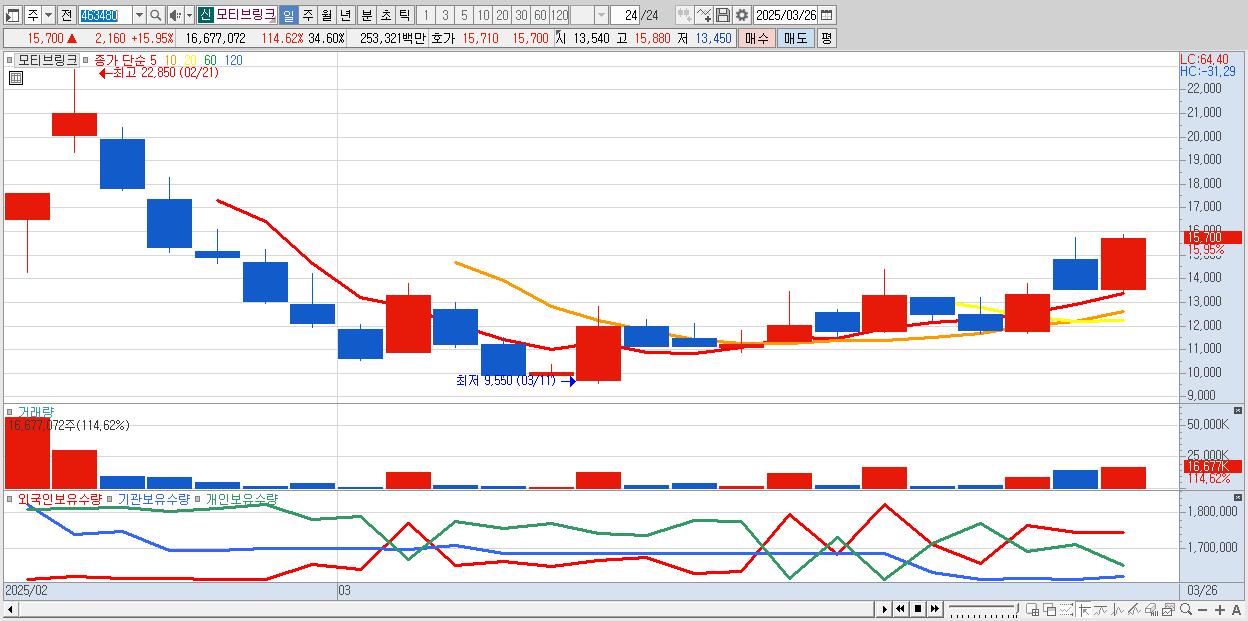The image size is (1248, 621).
Task: Click the 매도 sell button
Action: [795, 38]
